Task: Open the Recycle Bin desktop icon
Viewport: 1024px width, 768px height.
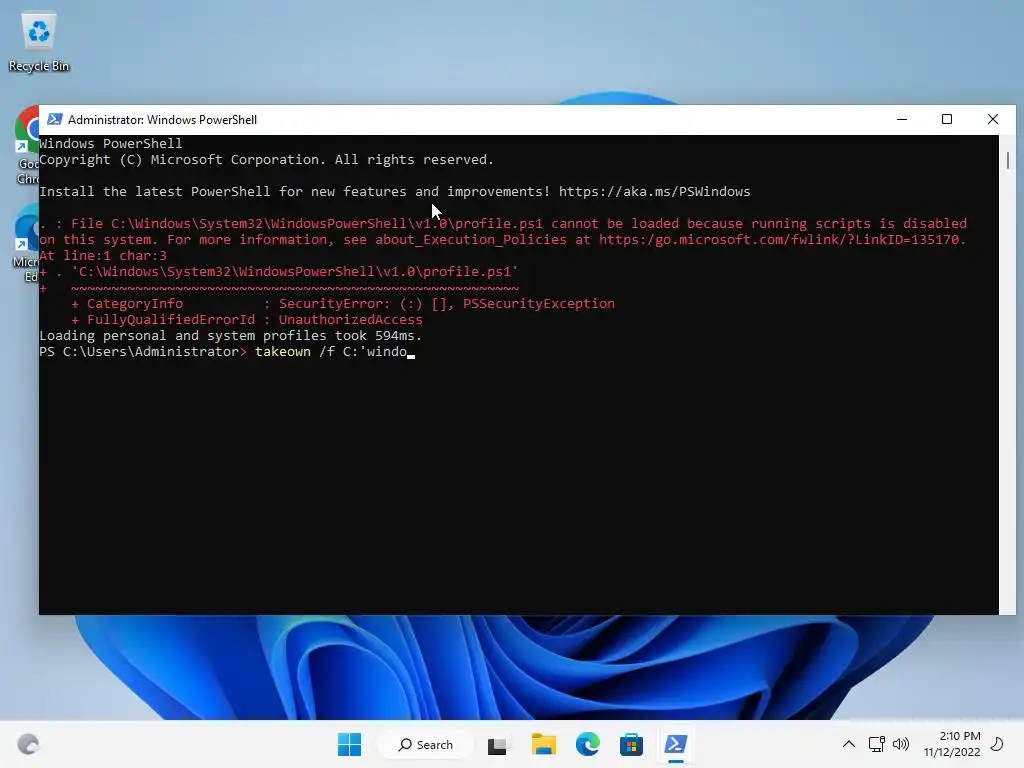Action: coord(39,42)
